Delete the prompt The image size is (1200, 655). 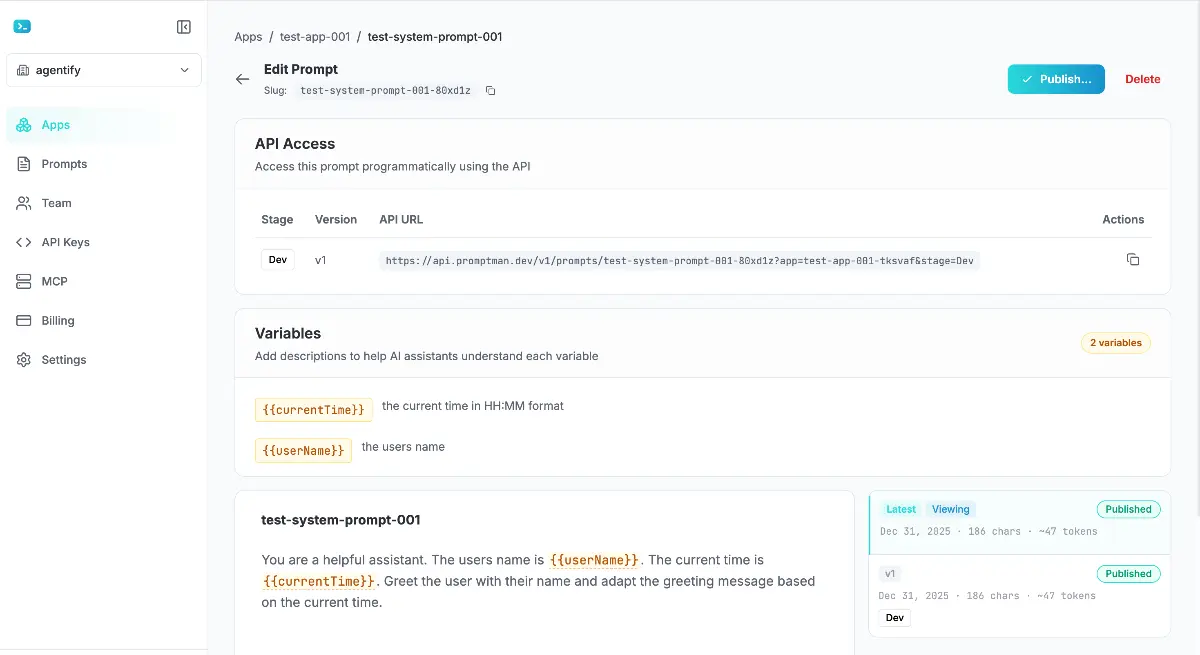1142,79
